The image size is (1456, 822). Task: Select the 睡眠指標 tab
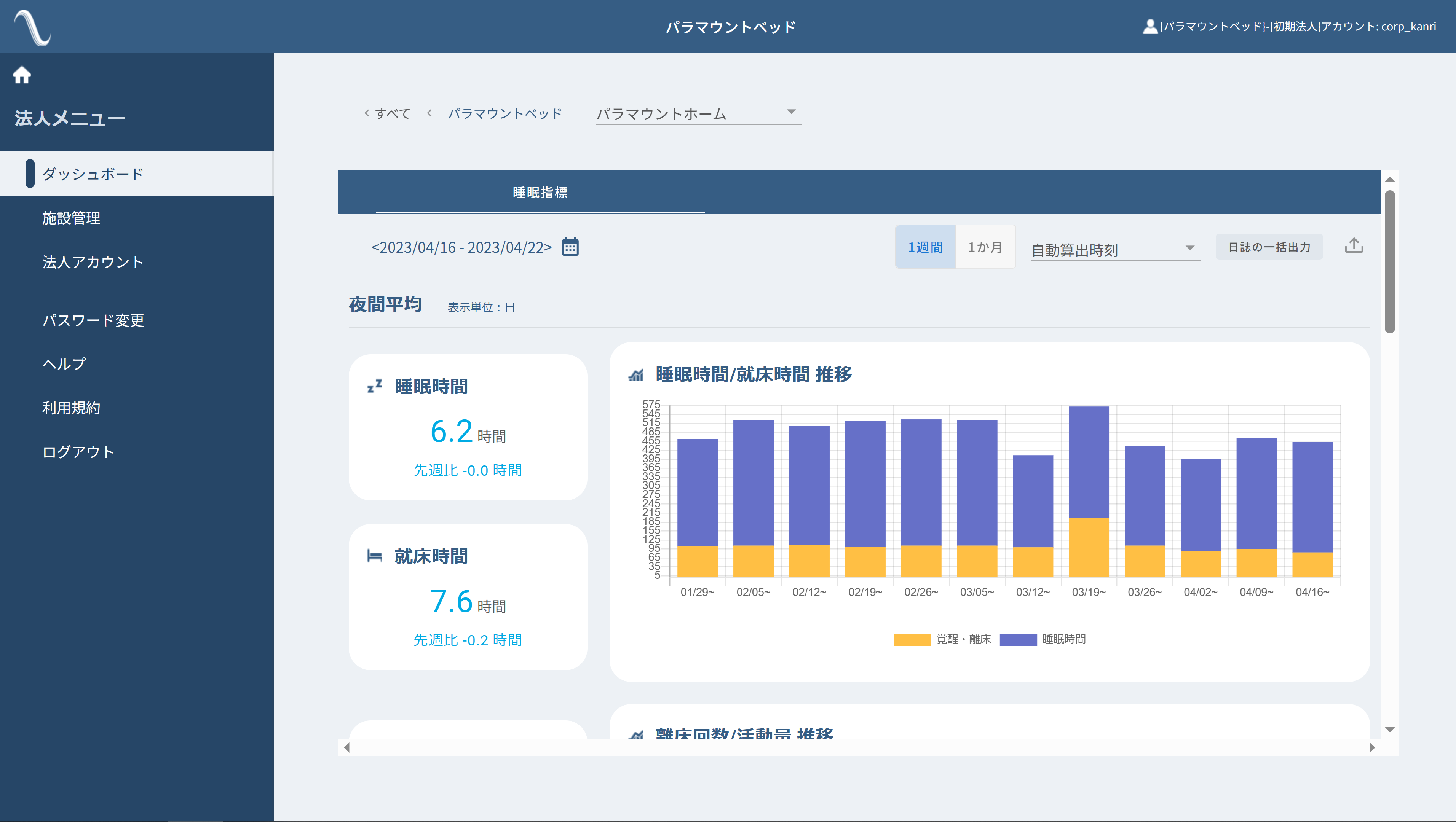click(x=540, y=192)
